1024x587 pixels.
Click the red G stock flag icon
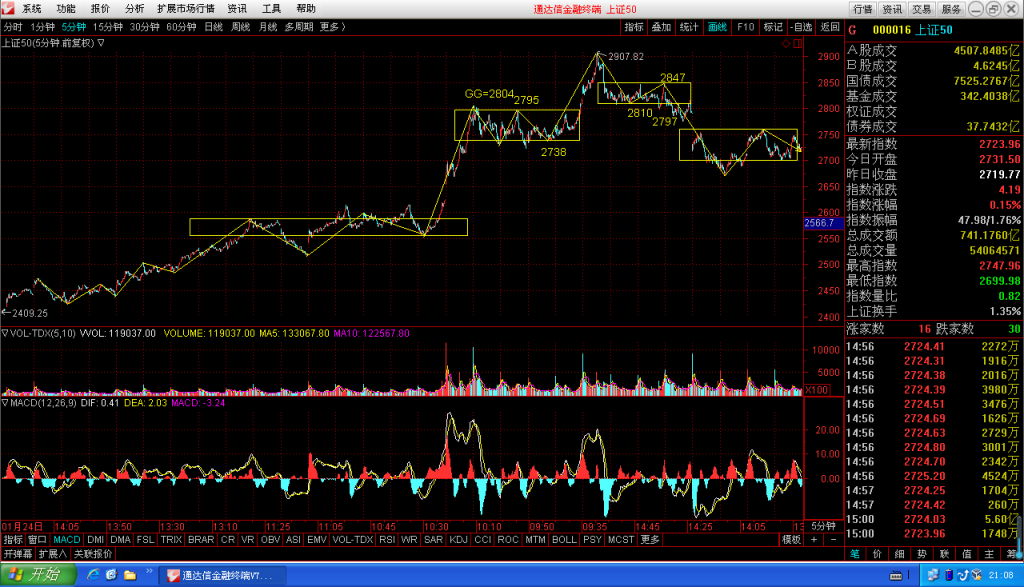click(x=852, y=30)
